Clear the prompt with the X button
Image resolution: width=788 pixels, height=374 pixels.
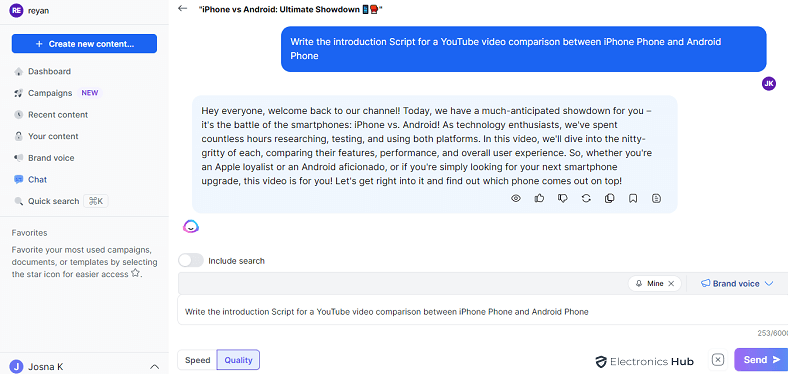pyautogui.click(x=718, y=359)
